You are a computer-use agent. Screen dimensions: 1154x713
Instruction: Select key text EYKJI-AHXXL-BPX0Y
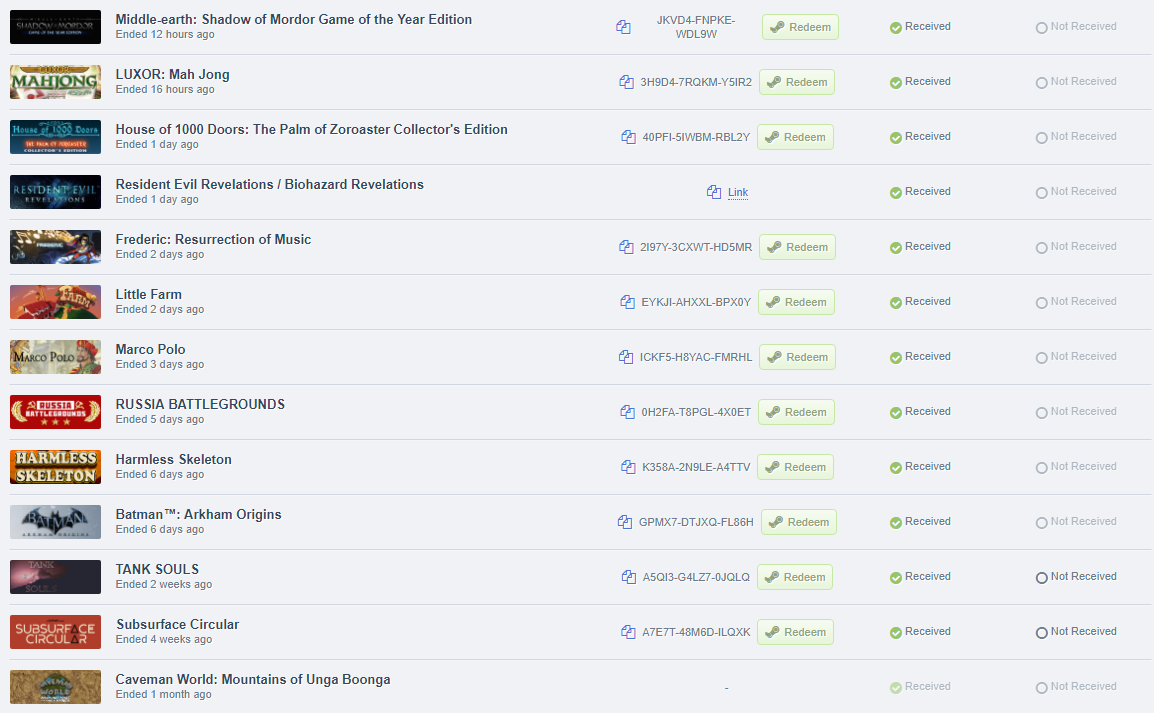[696, 302]
